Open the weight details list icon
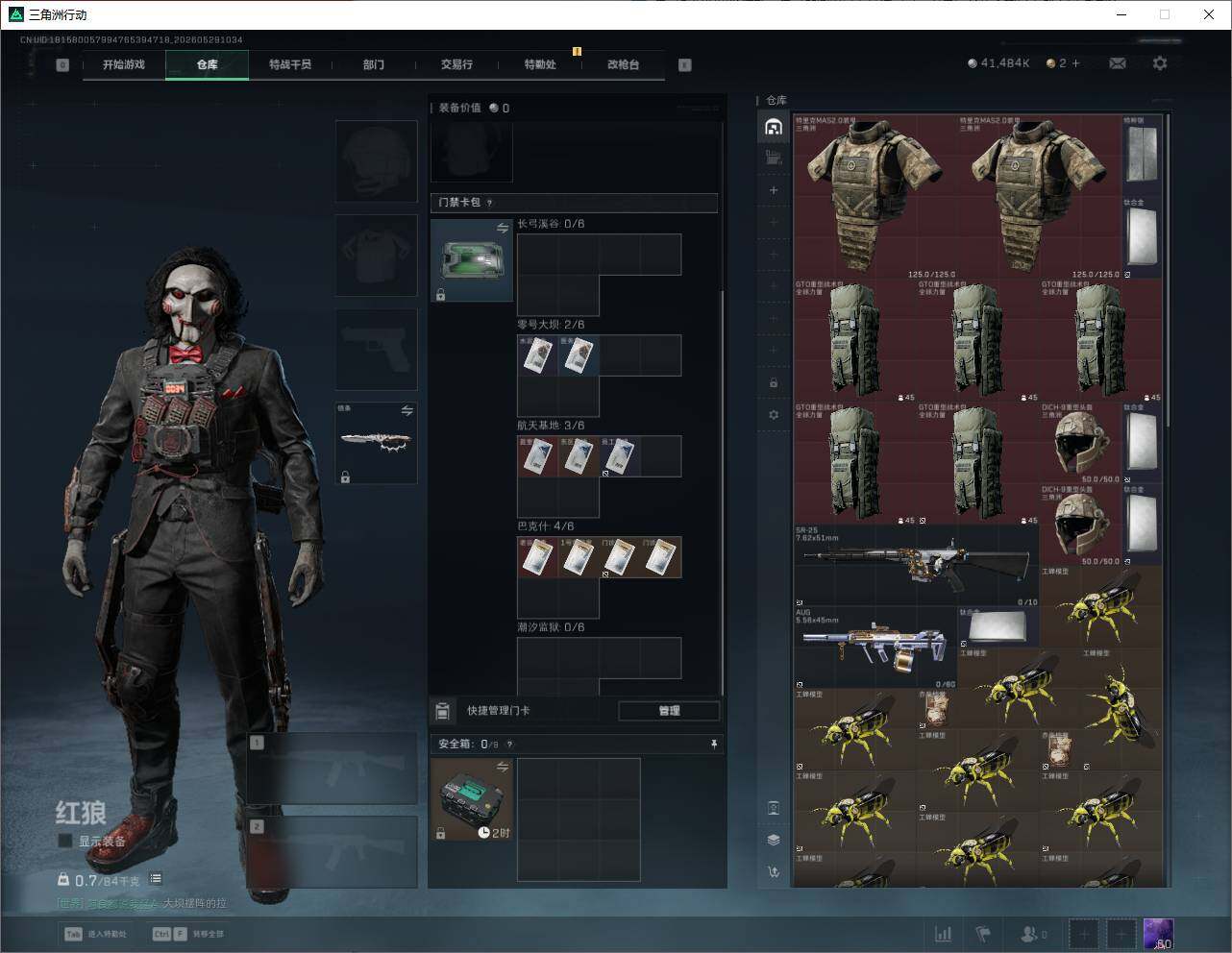Image resolution: width=1232 pixels, height=953 pixels. [x=156, y=879]
